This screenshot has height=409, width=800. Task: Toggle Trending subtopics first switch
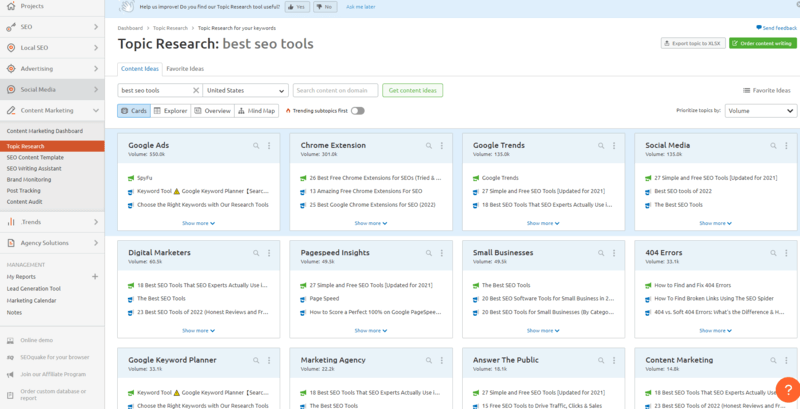point(357,111)
